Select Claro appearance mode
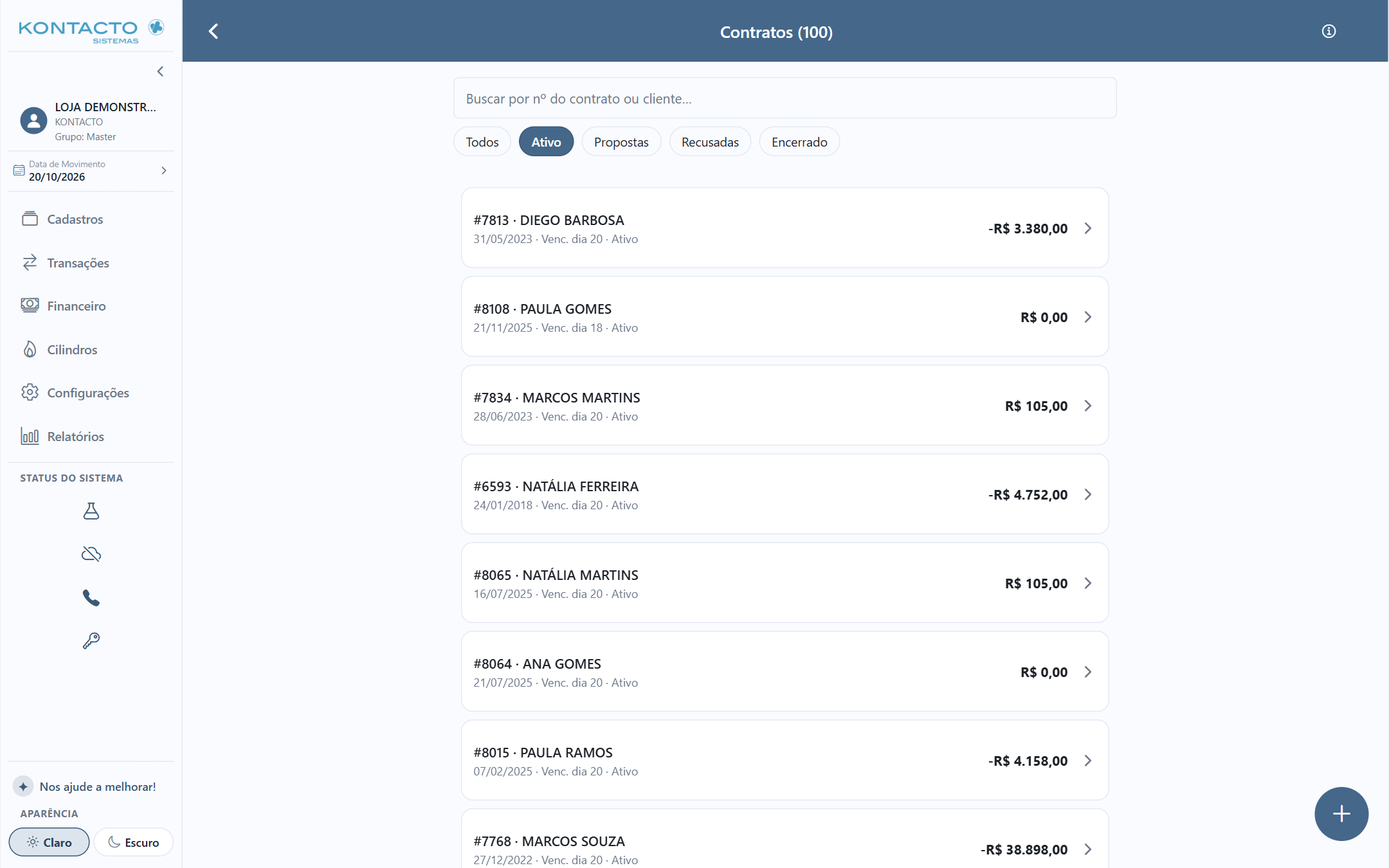This screenshot has width=1389, height=868. (49, 842)
